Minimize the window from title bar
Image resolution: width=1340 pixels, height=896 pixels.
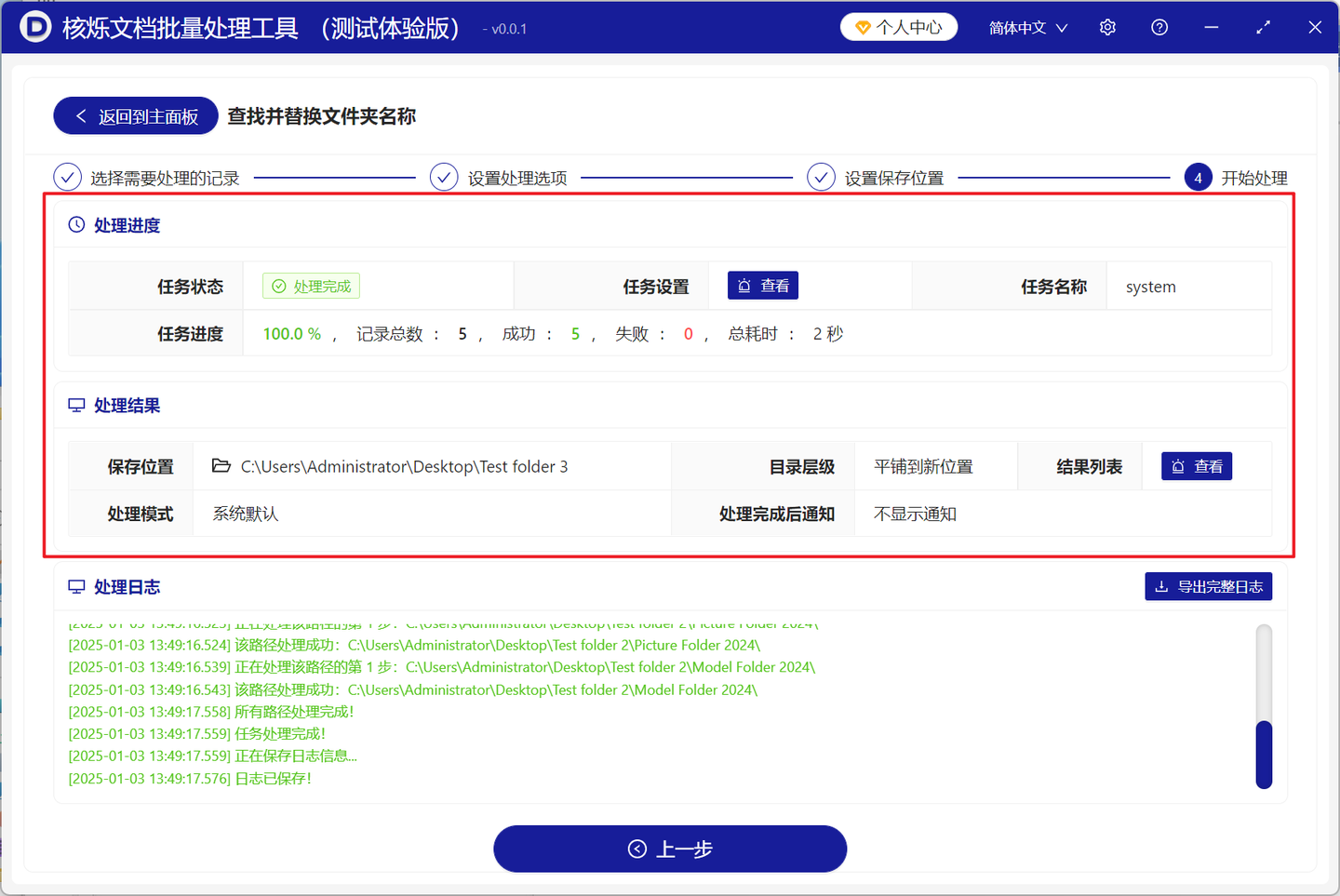coord(1211,28)
